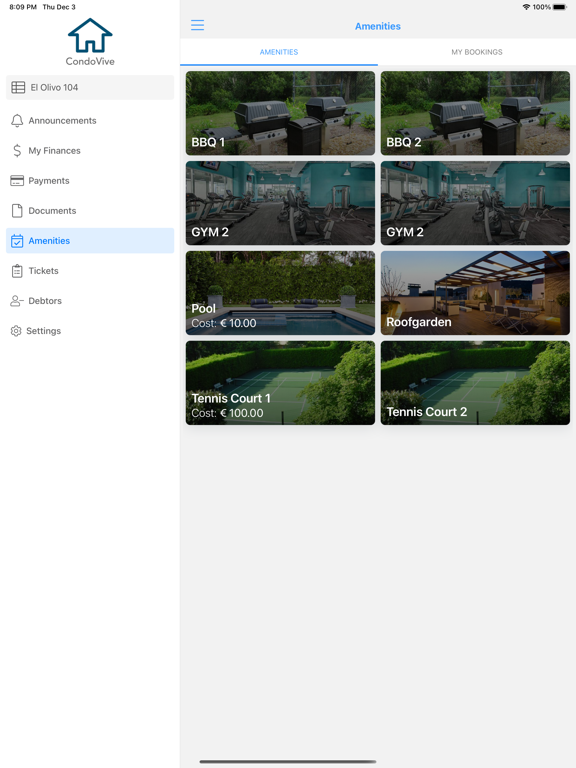
Task: Open the BBQ 2 amenity card
Action: point(475,113)
